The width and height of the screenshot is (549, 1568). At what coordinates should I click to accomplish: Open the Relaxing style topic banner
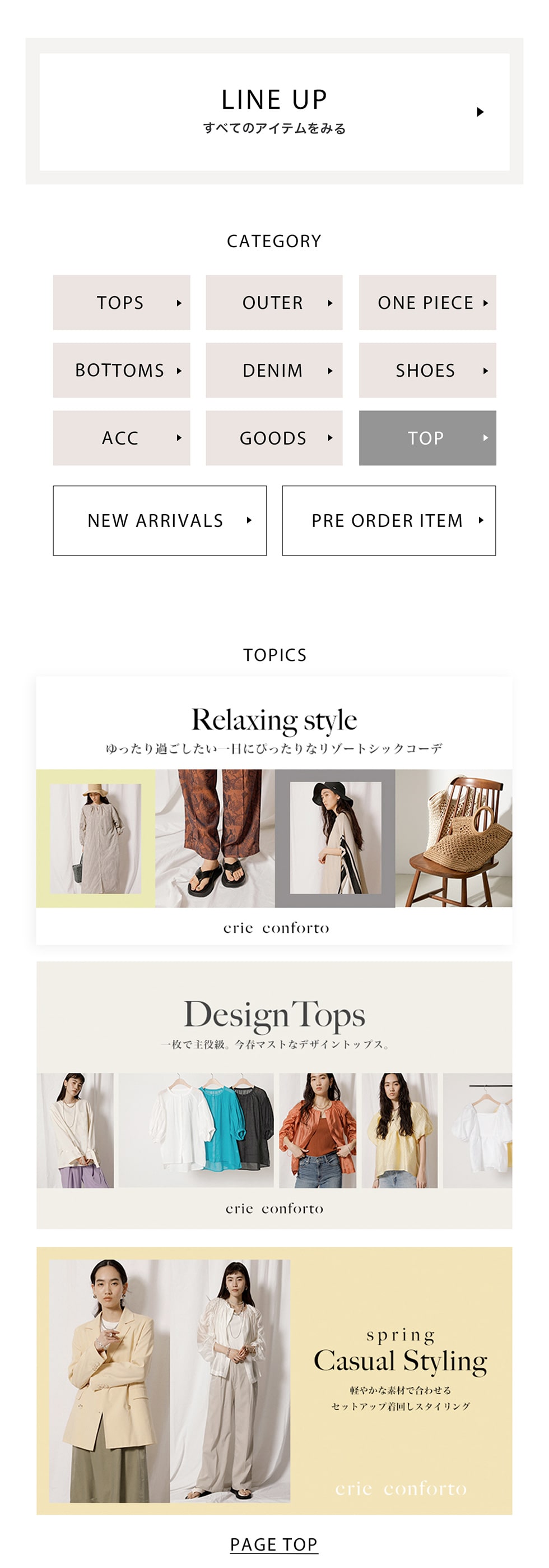[x=274, y=810]
